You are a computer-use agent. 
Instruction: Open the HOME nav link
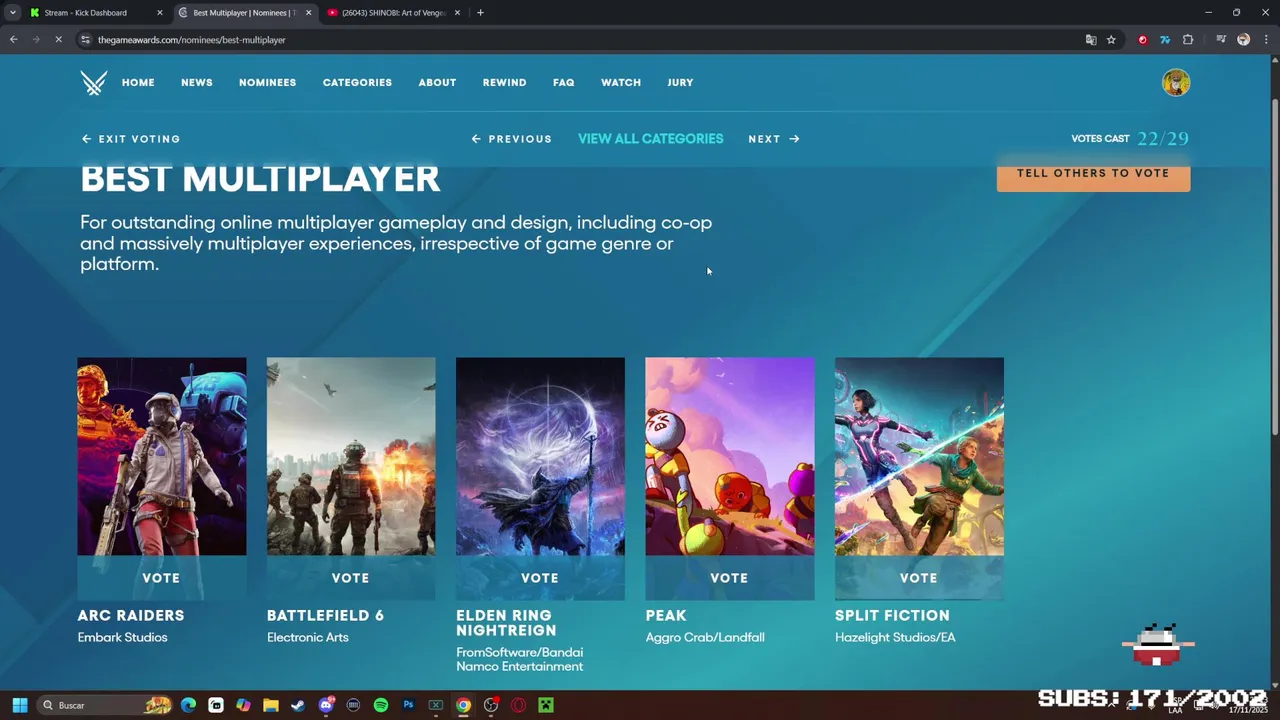pos(138,83)
